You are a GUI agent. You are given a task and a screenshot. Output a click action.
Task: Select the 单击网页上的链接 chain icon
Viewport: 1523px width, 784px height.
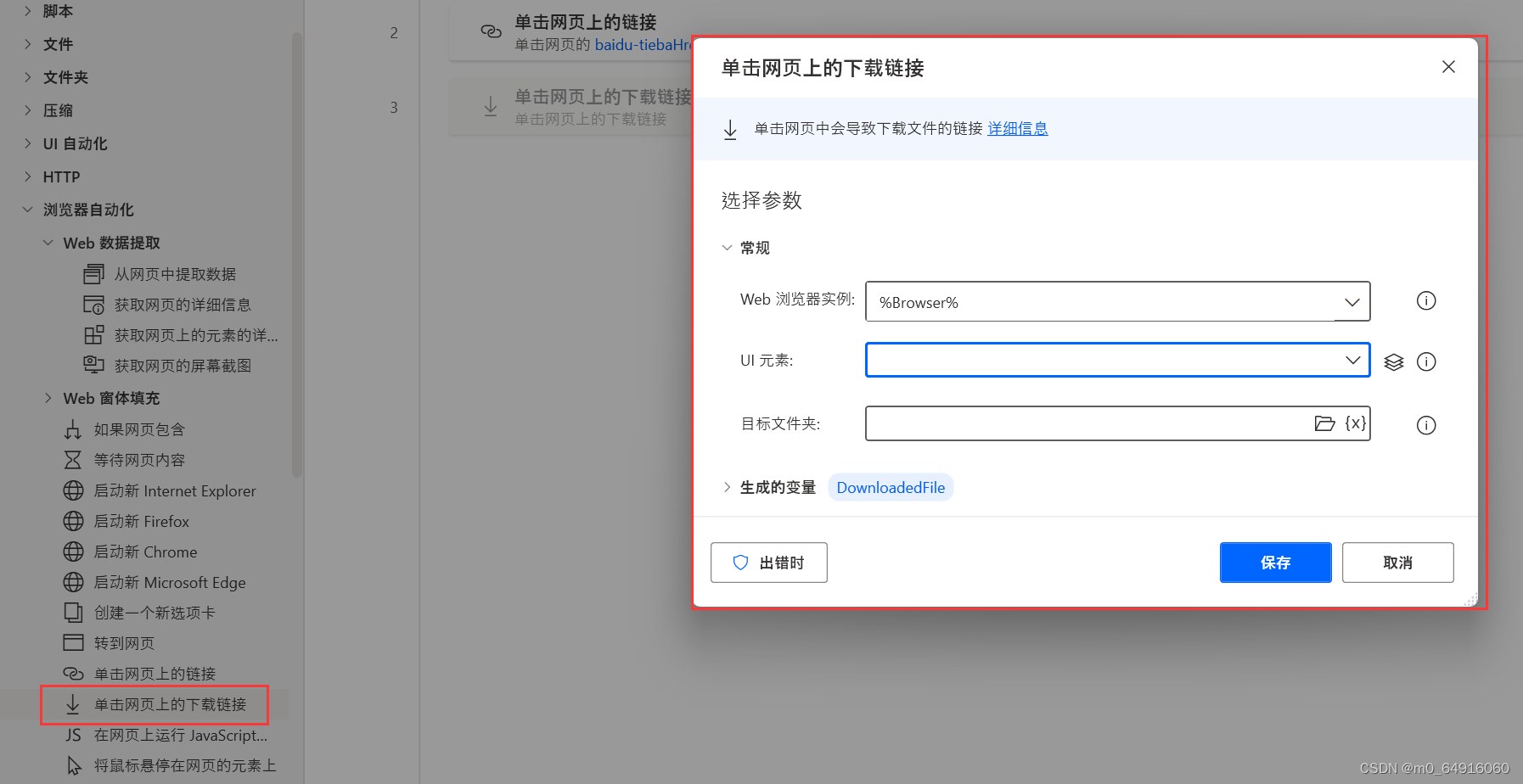tap(75, 673)
